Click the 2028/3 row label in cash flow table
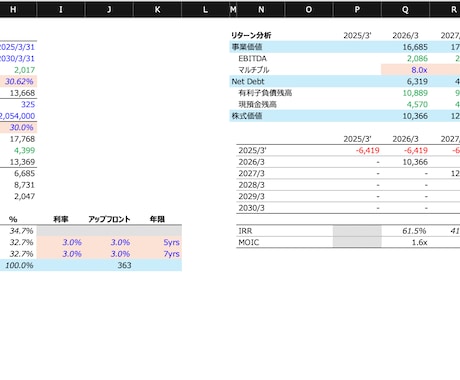The image size is (460, 380). tap(251, 185)
